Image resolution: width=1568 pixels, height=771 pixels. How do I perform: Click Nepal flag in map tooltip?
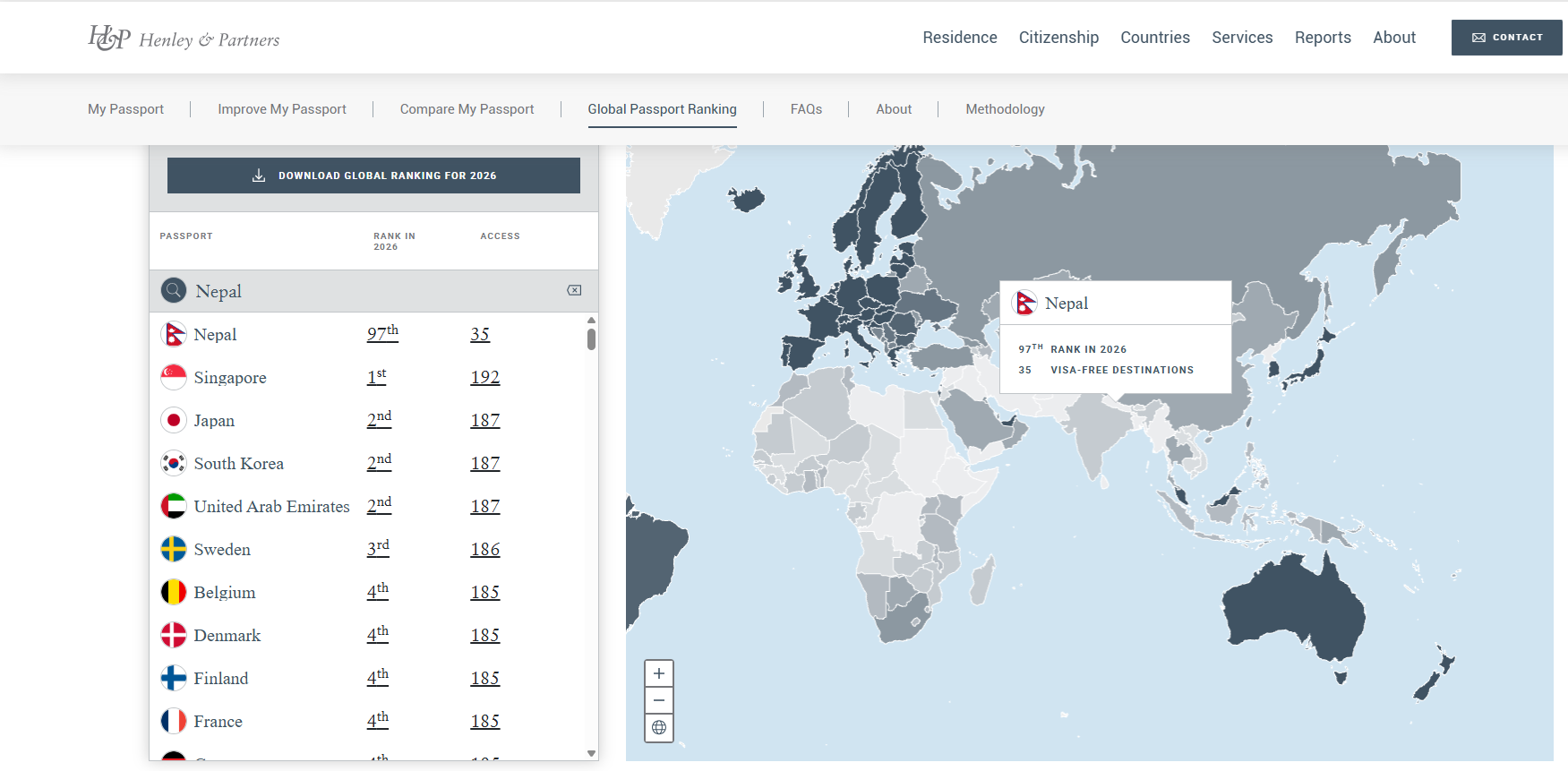1024,303
